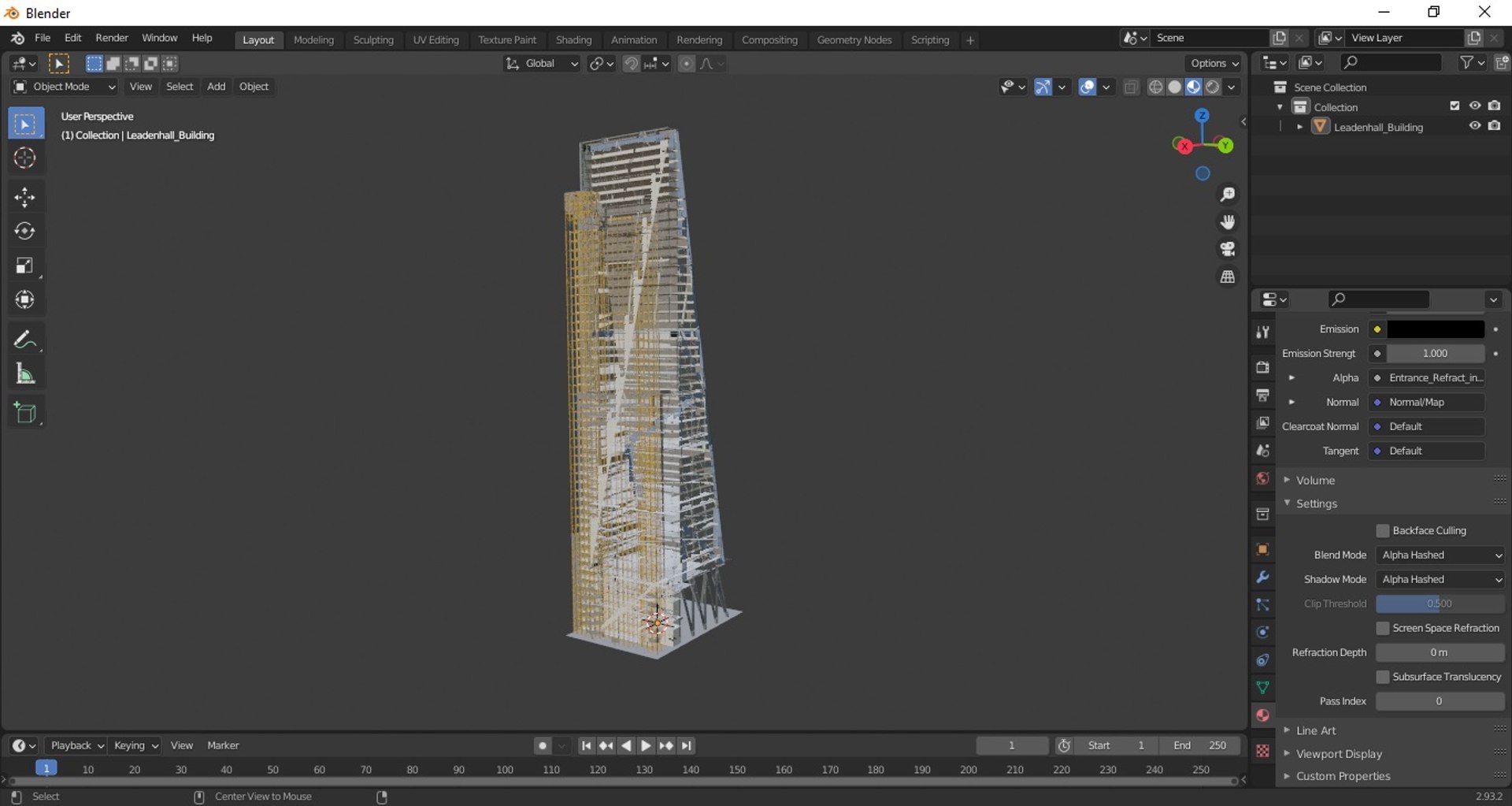Viewport: 1512px width, 806px height.
Task: Enable the Backface Culling checkbox
Action: [1383, 531]
